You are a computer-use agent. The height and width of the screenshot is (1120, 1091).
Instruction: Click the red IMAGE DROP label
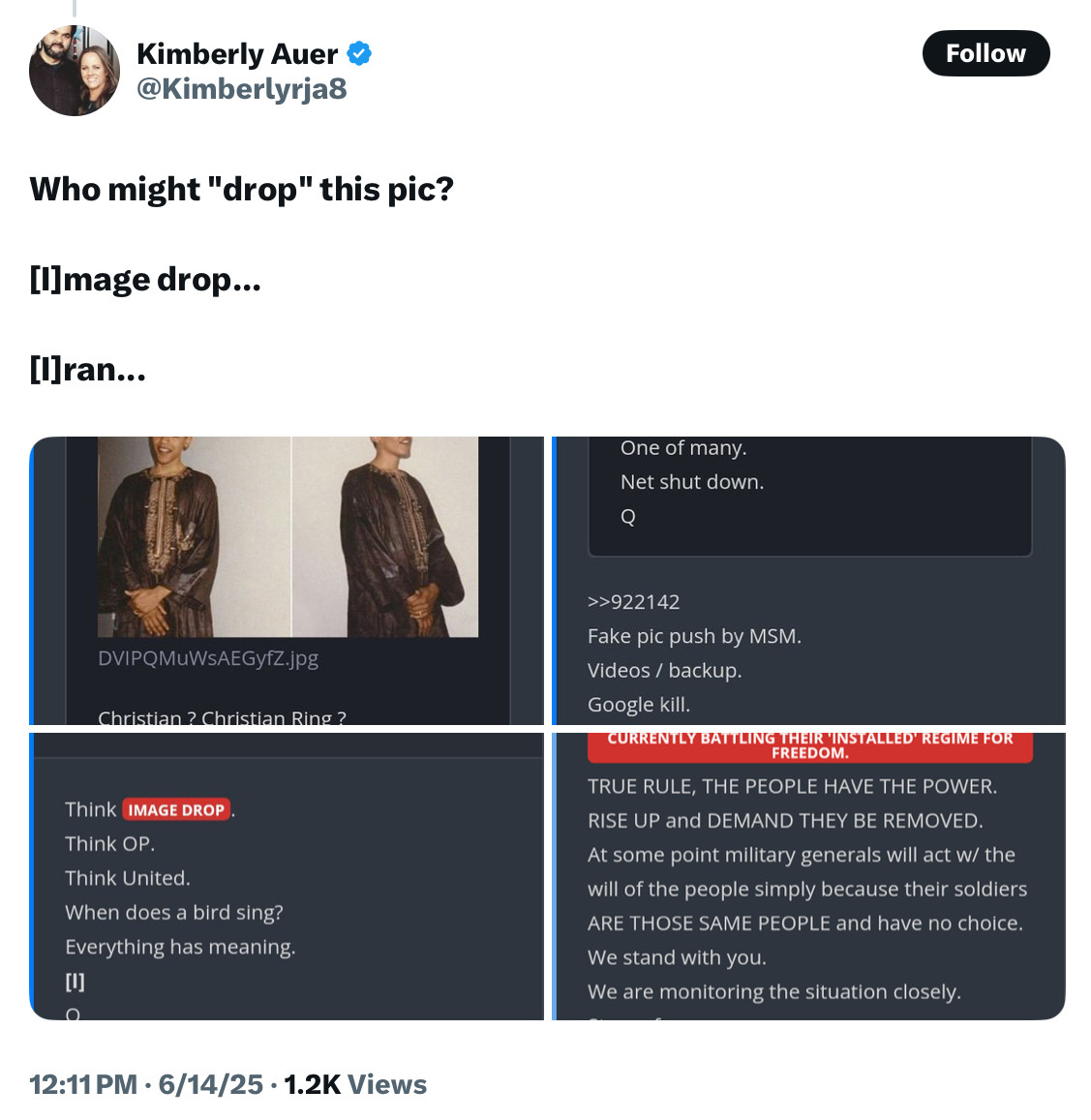(176, 809)
